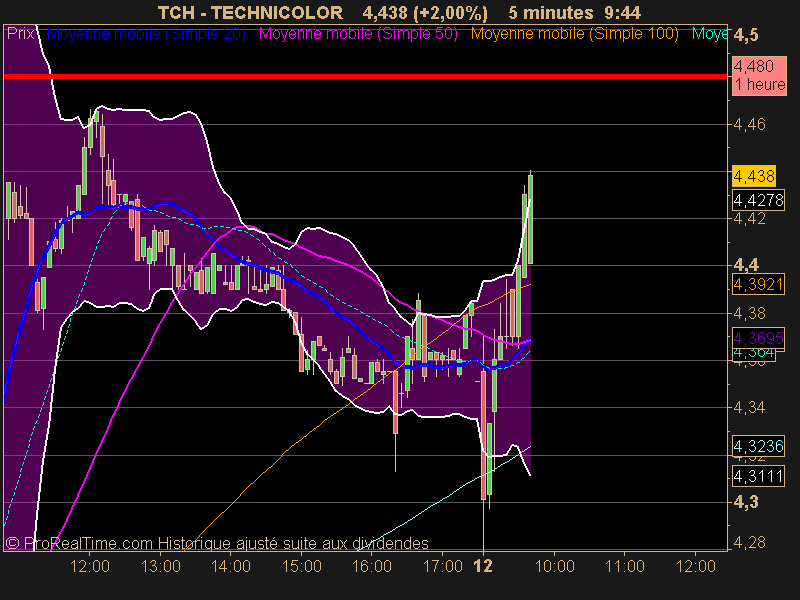The height and width of the screenshot is (600, 800).
Task: Click the 4,34 price axis label
Action: click(x=749, y=408)
